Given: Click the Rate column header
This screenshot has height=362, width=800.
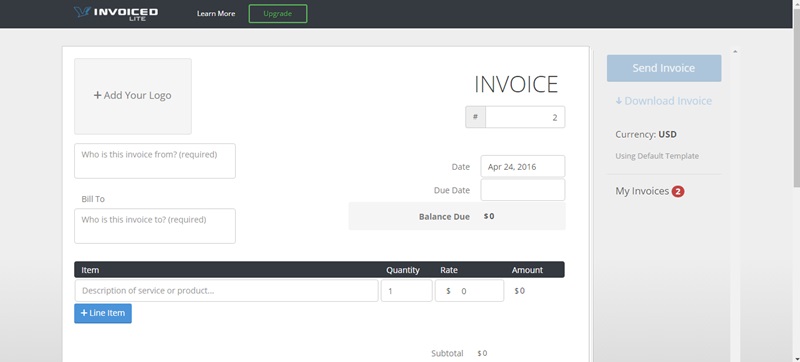Looking at the screenshot, I should click(x=449, y=270).
